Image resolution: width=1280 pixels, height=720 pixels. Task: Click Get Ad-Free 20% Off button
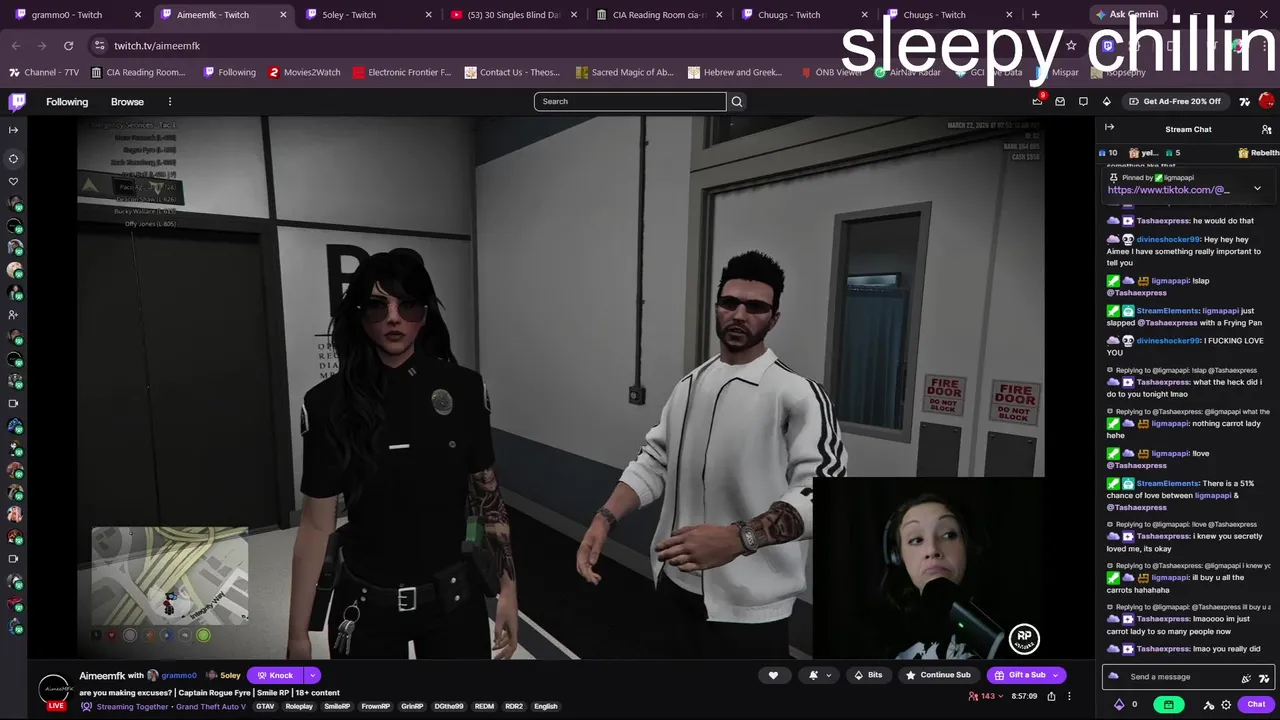point(1176,101)
